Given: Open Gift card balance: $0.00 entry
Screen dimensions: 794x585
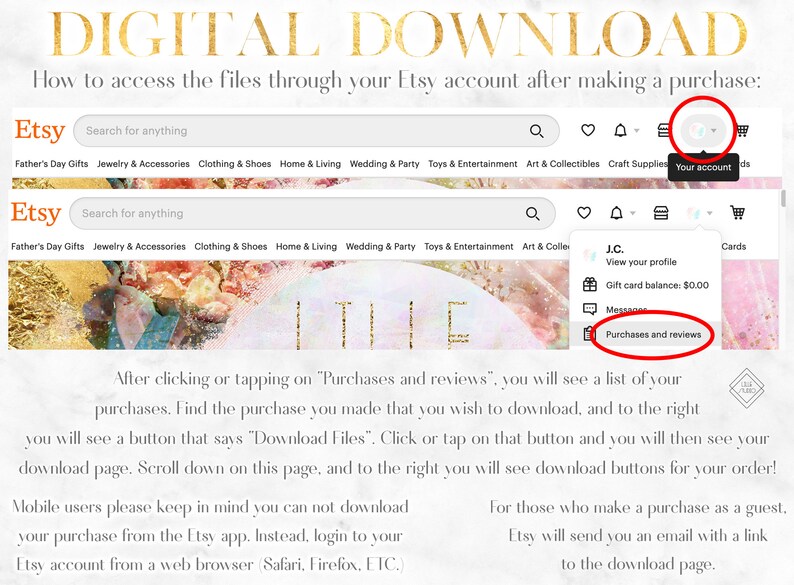Looking at the screenshot, I should [x=645, y=285].
